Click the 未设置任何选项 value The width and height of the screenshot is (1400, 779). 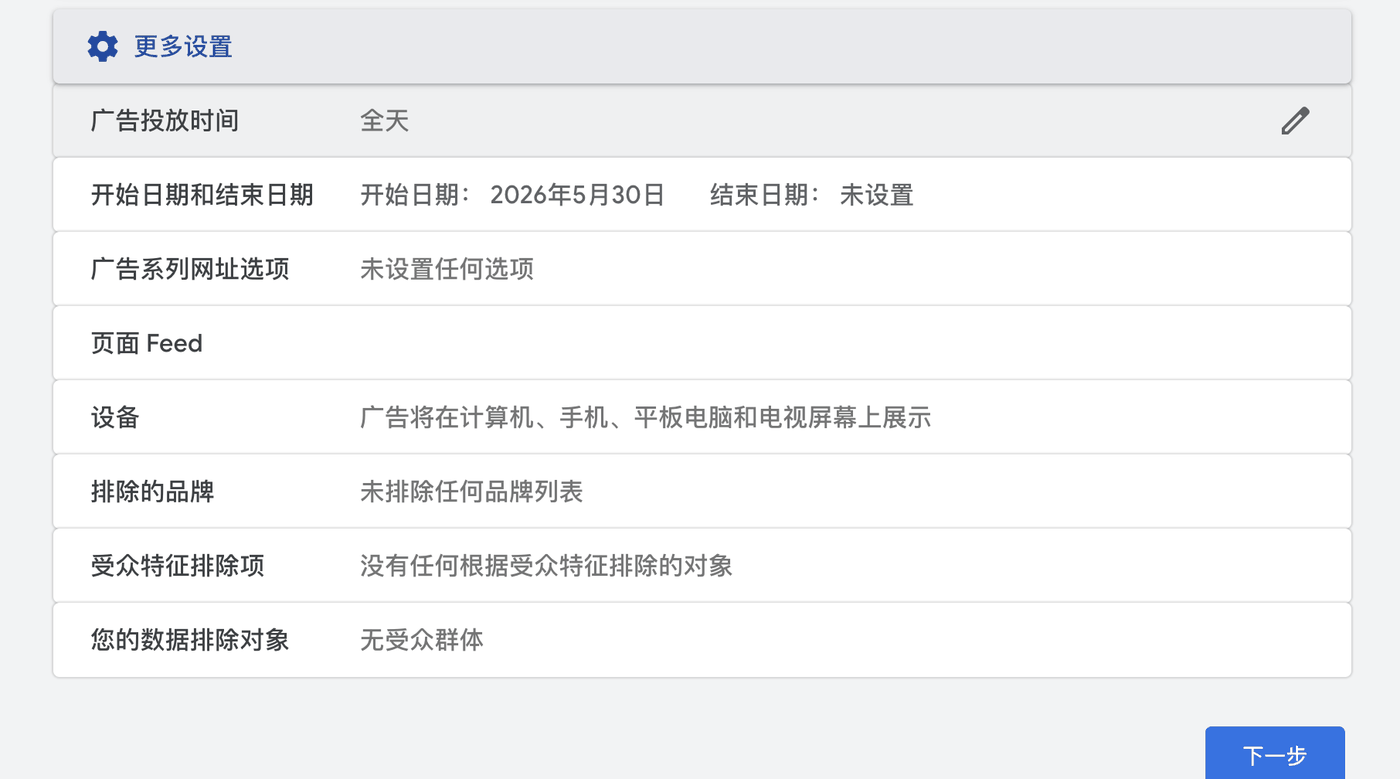447,269
